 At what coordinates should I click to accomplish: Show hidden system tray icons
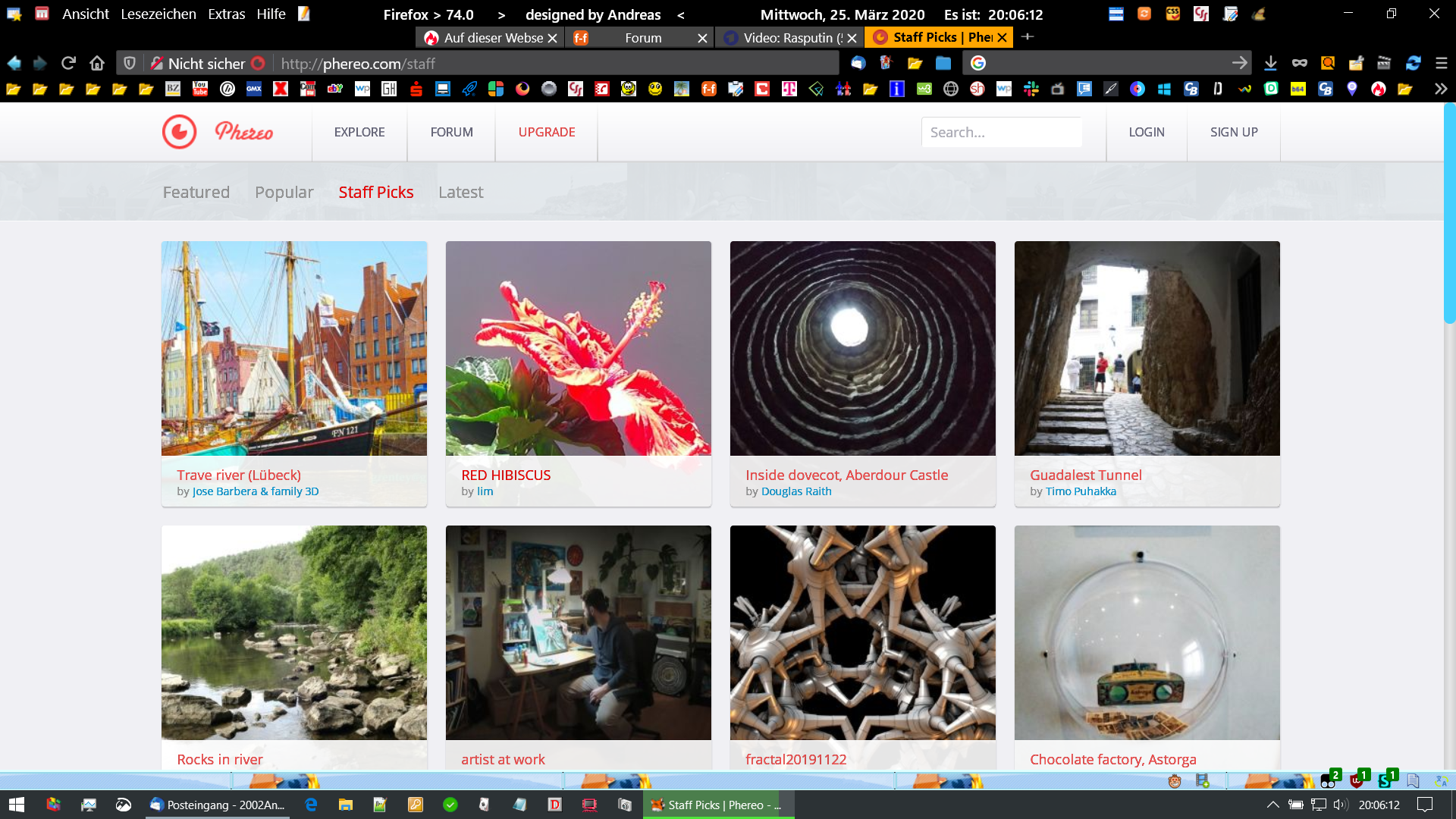1272,805
